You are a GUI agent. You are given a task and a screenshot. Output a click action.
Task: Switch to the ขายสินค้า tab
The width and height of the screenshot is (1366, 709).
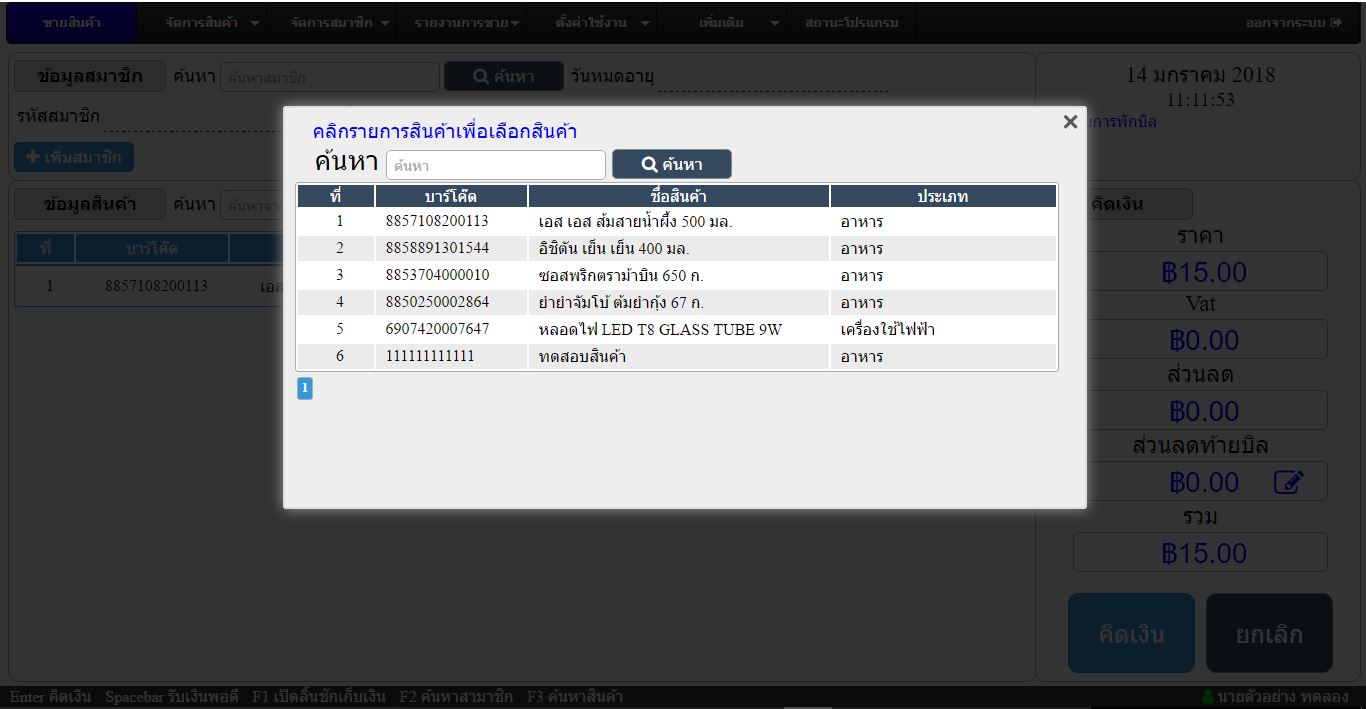tap(72, 23)
